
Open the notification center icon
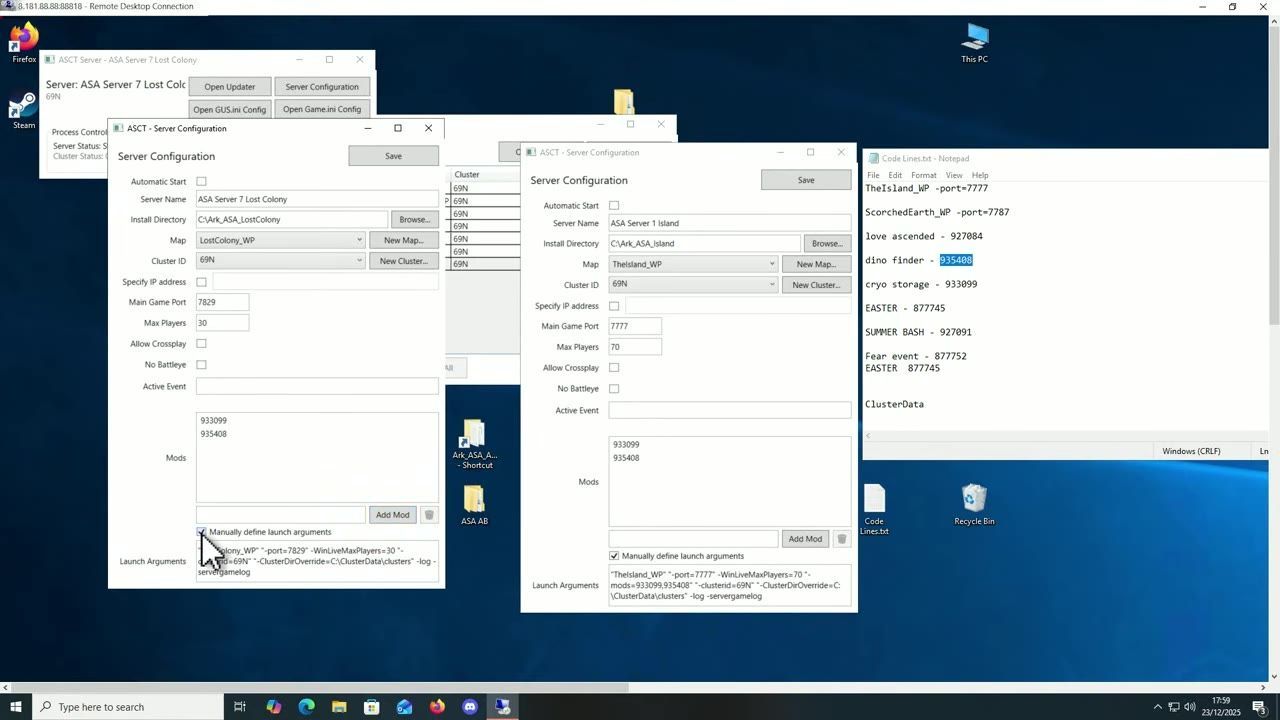tap(1259, 707)
